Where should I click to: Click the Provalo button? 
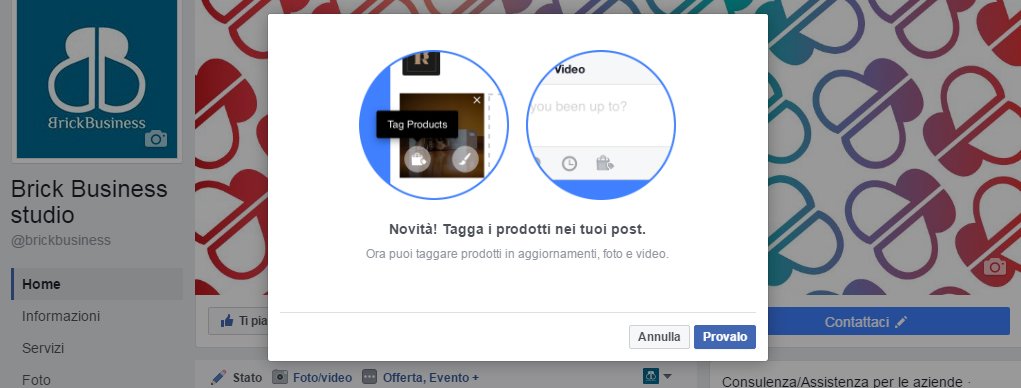pyautogui.click(x=725, y=337)
